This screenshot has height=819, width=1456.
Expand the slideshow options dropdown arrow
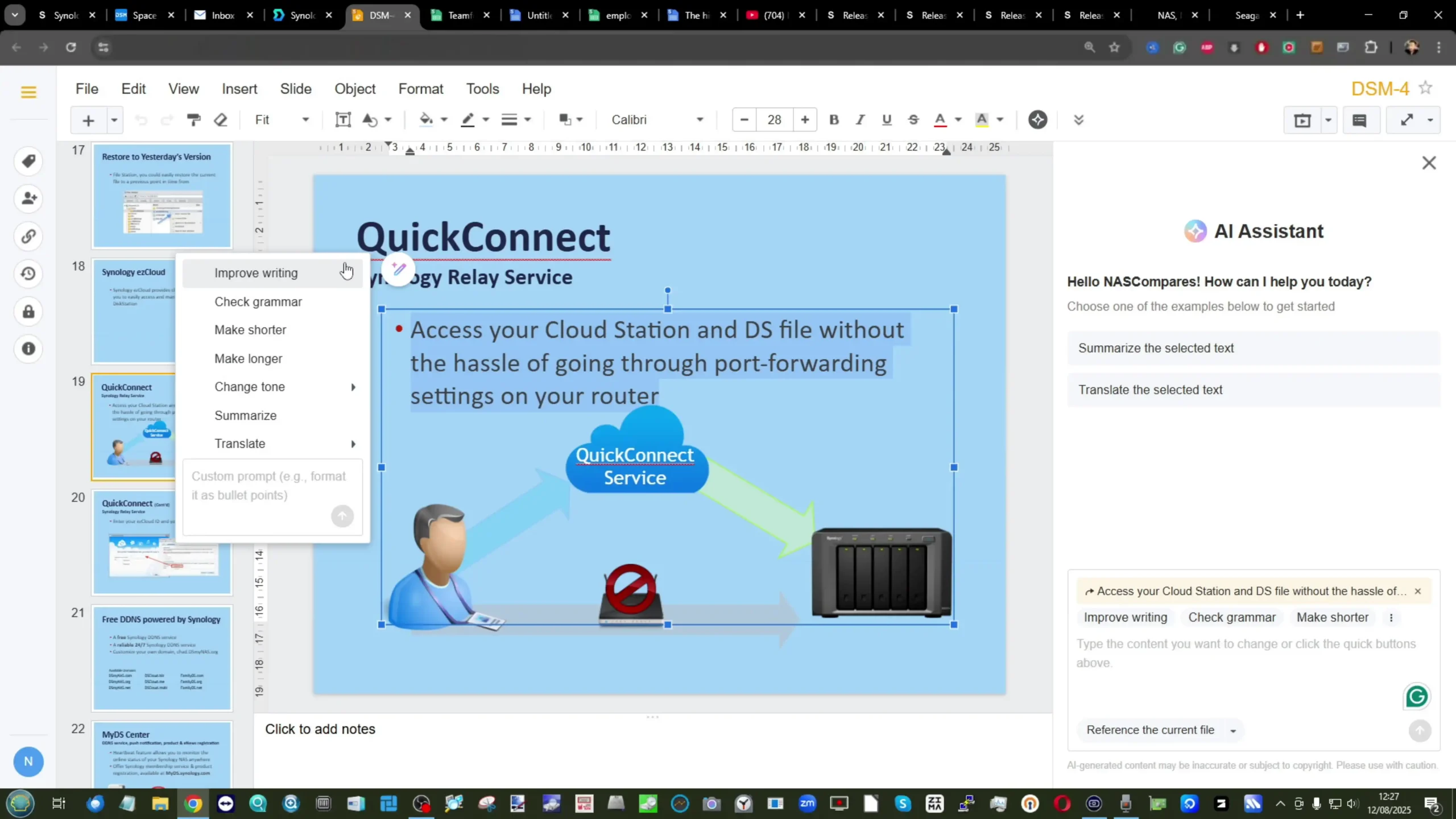coord(1328,120)
